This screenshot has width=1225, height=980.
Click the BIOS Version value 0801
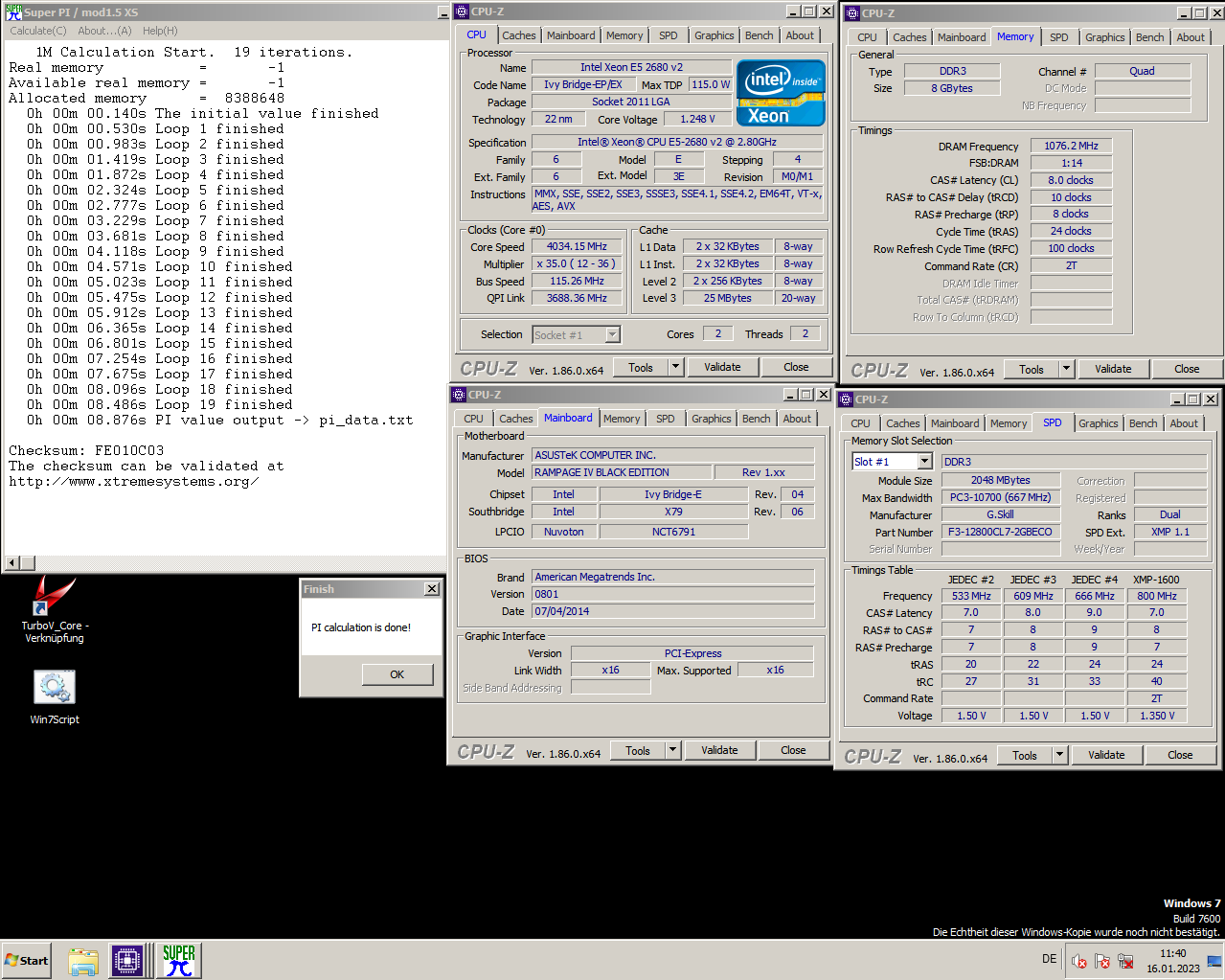pyautogui.click(x=673, y=594)
